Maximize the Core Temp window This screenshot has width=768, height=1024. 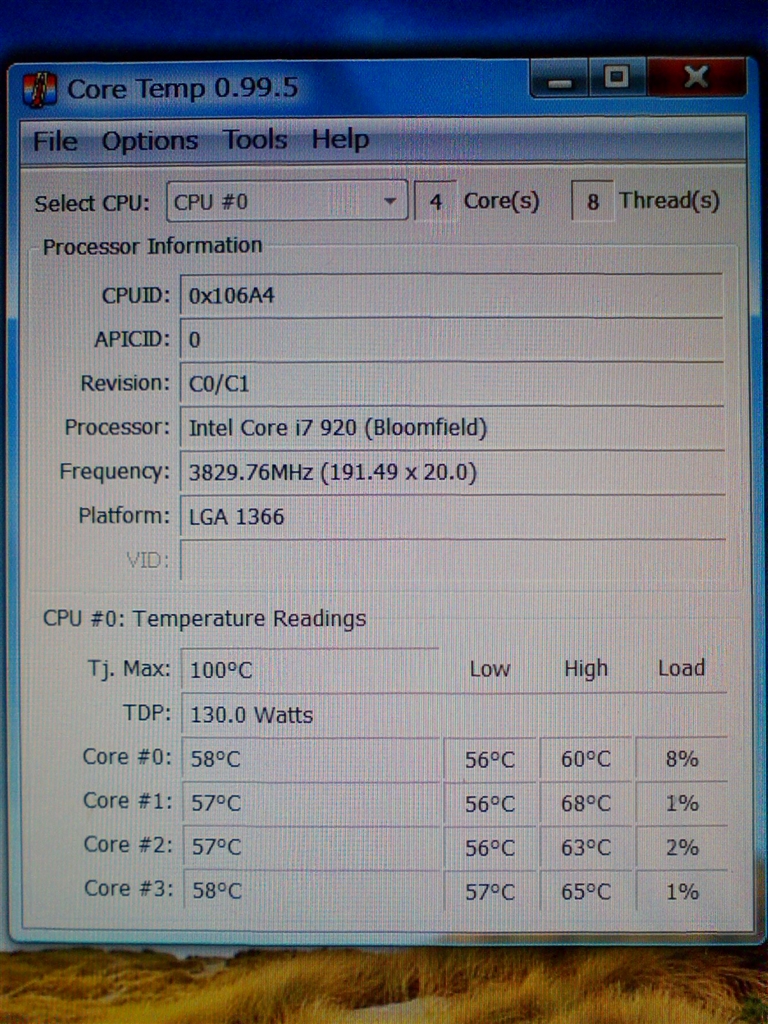tap(617, 78)
